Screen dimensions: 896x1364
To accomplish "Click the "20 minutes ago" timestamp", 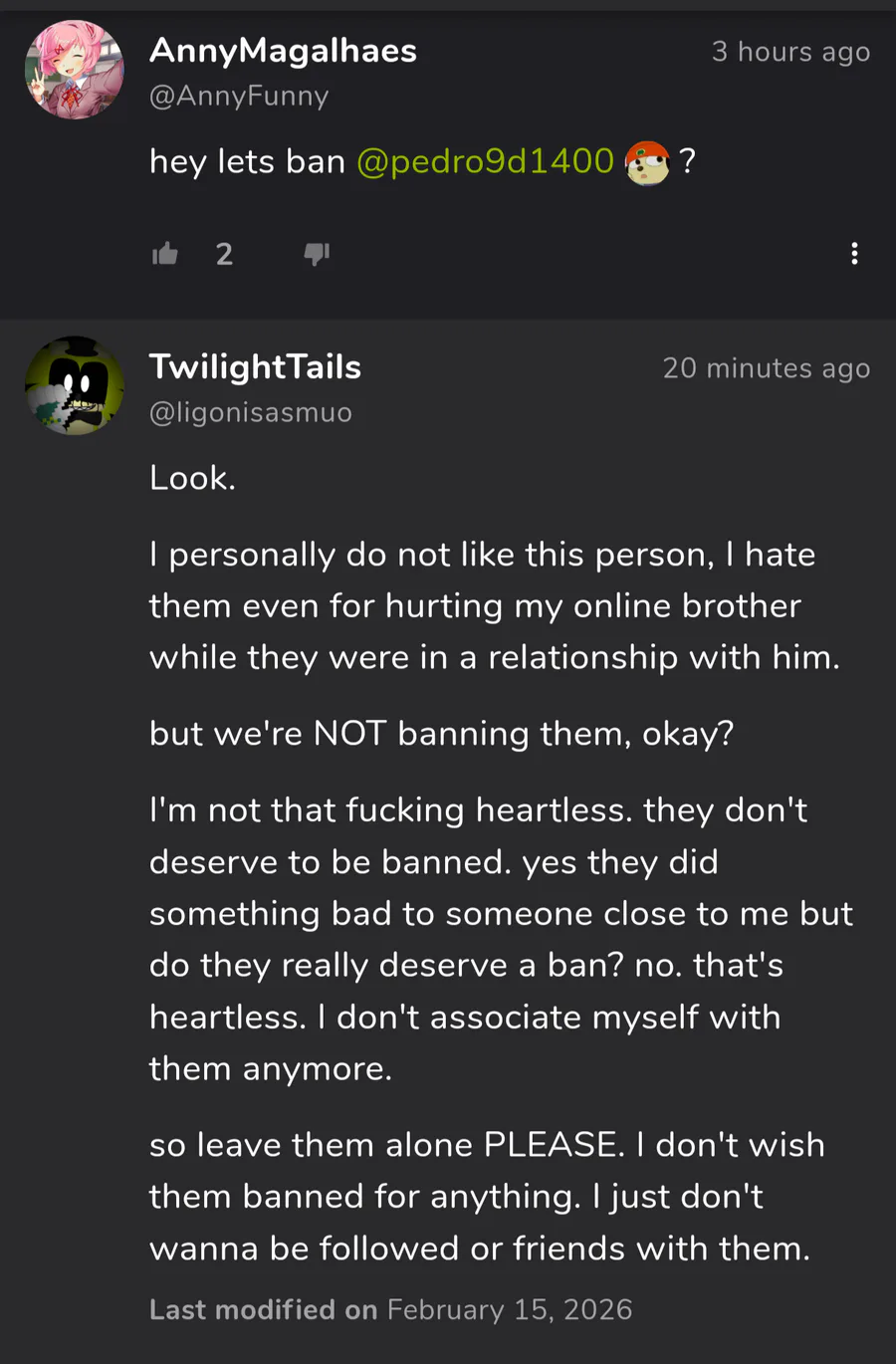I will pyautogui.click(x=767, y=368).
